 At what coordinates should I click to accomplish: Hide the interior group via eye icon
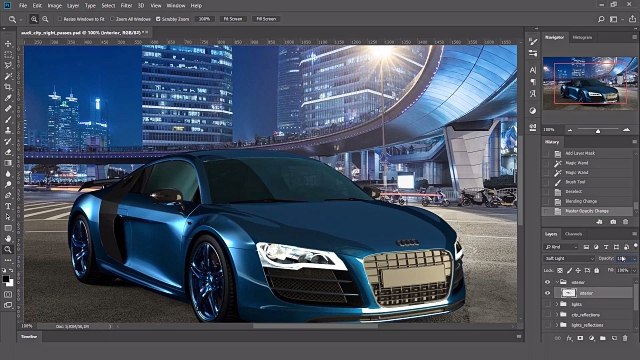point(547,282)
